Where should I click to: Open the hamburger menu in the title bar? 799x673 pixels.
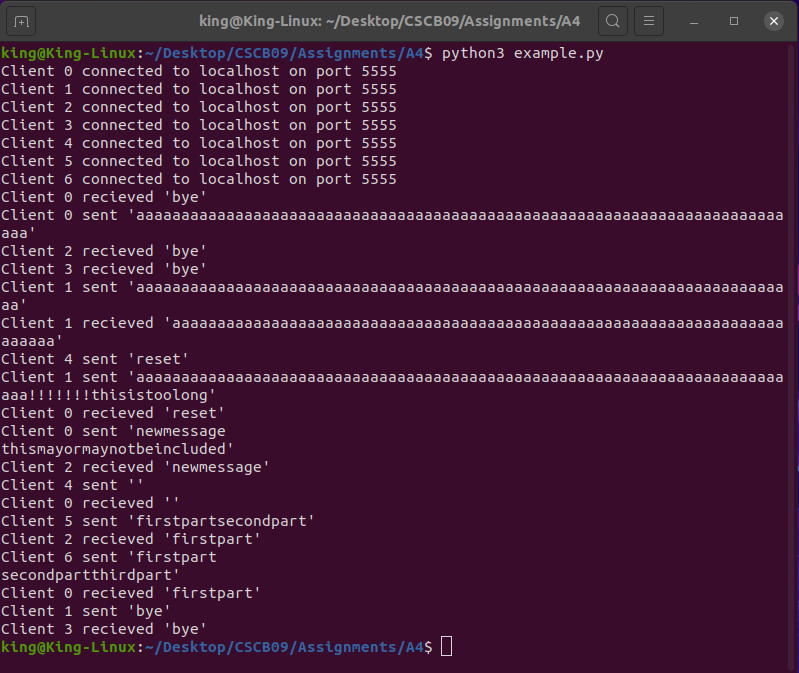click(649, 20)
